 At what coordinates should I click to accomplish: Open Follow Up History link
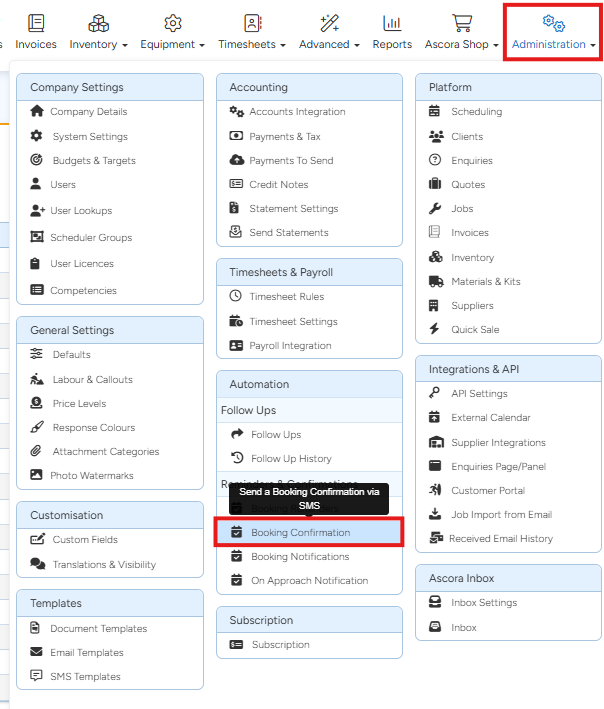[x=291, y=458]
